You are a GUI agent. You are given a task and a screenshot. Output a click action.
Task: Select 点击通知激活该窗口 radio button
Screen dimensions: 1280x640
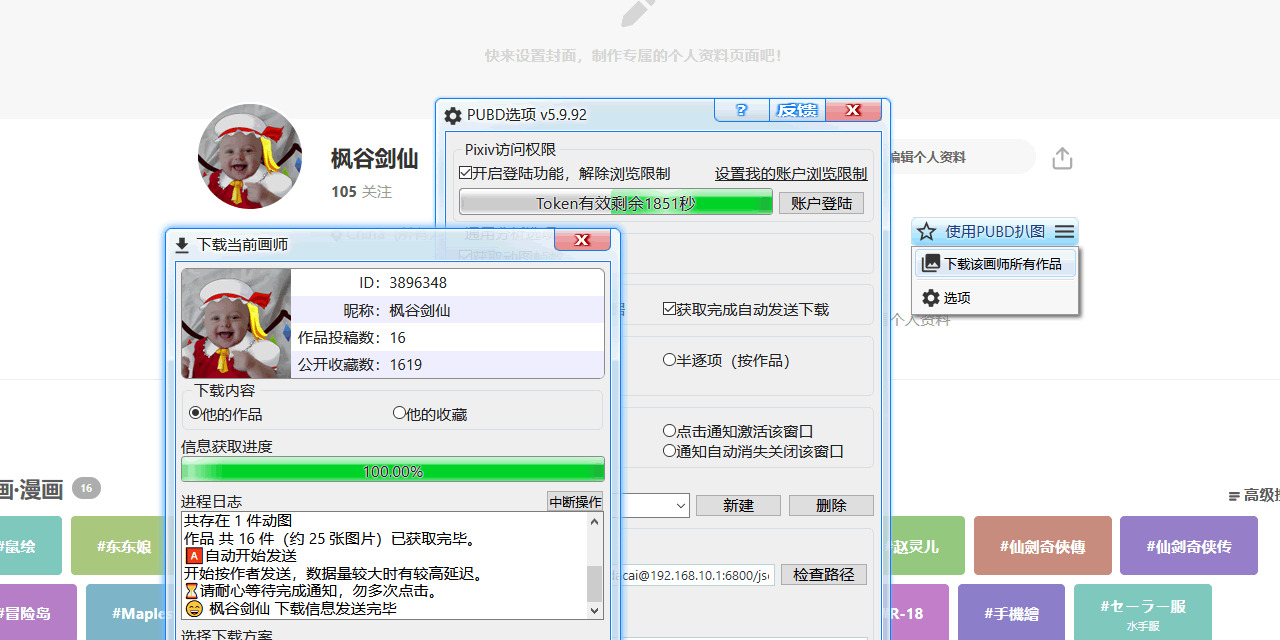click(x=669, y=431)
